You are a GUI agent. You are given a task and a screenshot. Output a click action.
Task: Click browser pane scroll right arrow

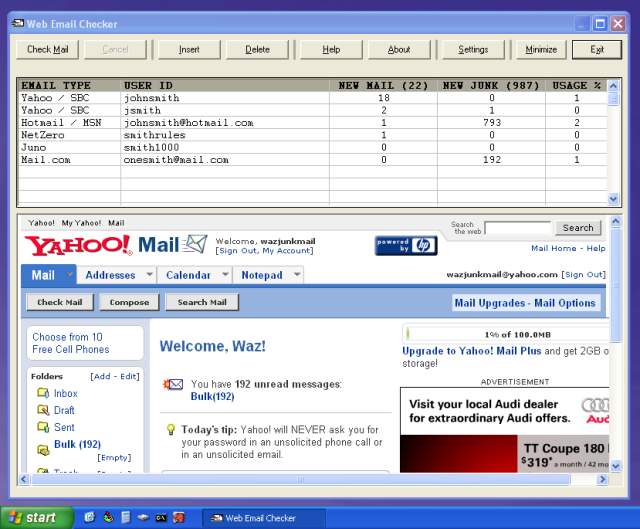602,479
